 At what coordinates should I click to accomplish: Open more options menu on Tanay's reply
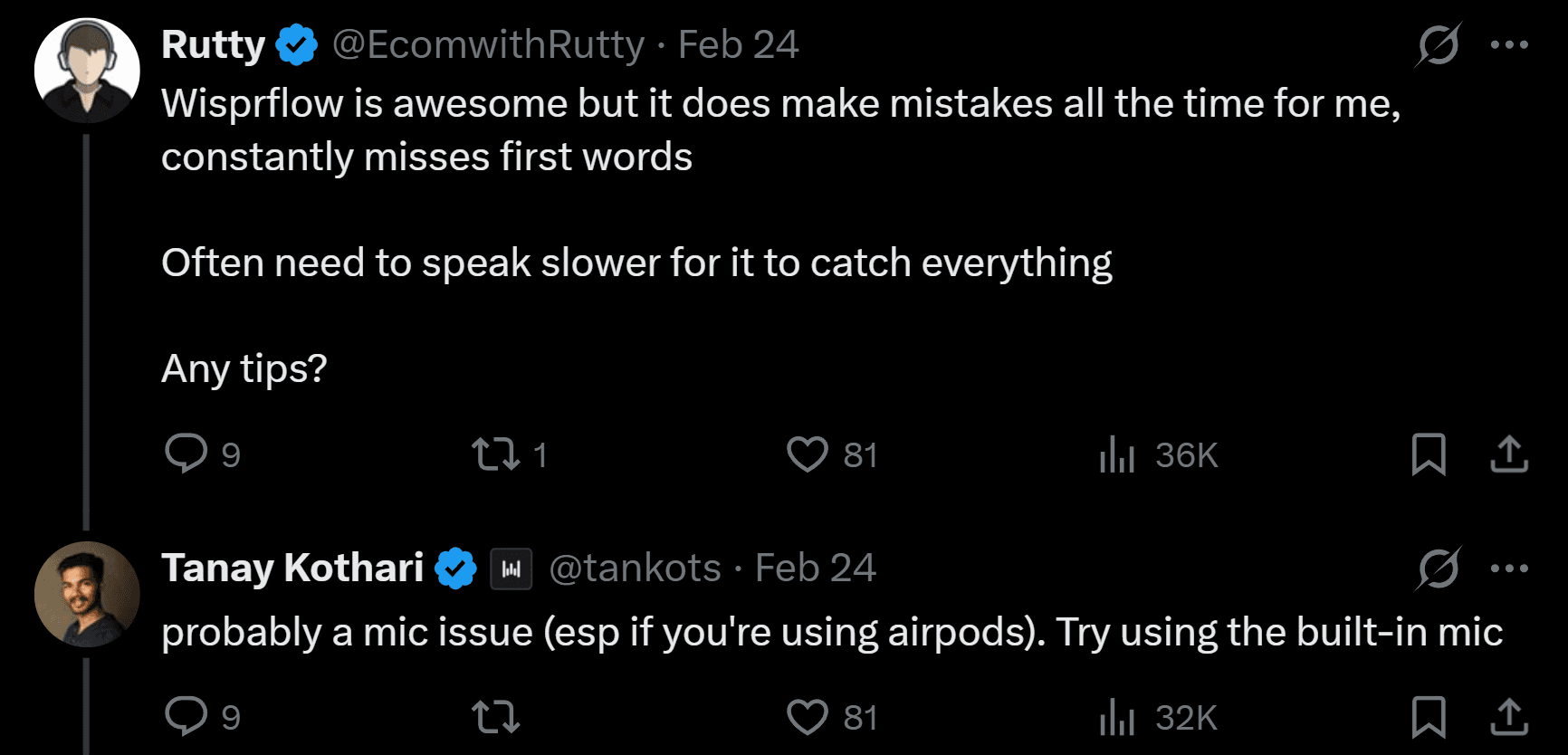pyautogui.click(x=1509, y=569)
